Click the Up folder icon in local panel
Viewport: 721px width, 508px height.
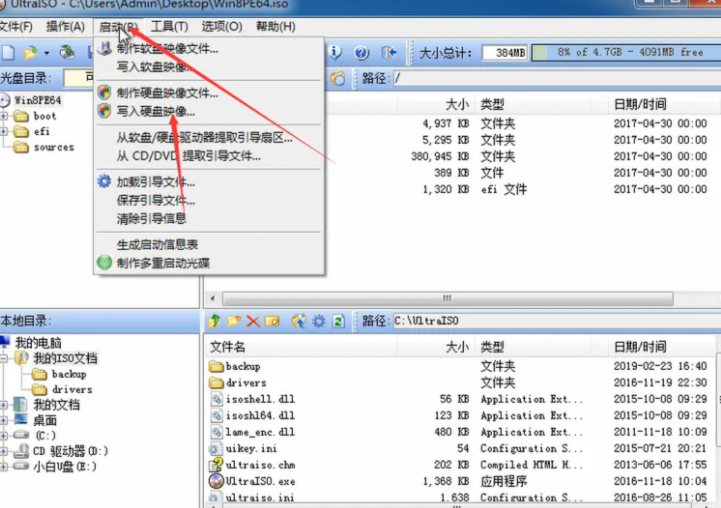pyautogui.click(x=214, y=321)
